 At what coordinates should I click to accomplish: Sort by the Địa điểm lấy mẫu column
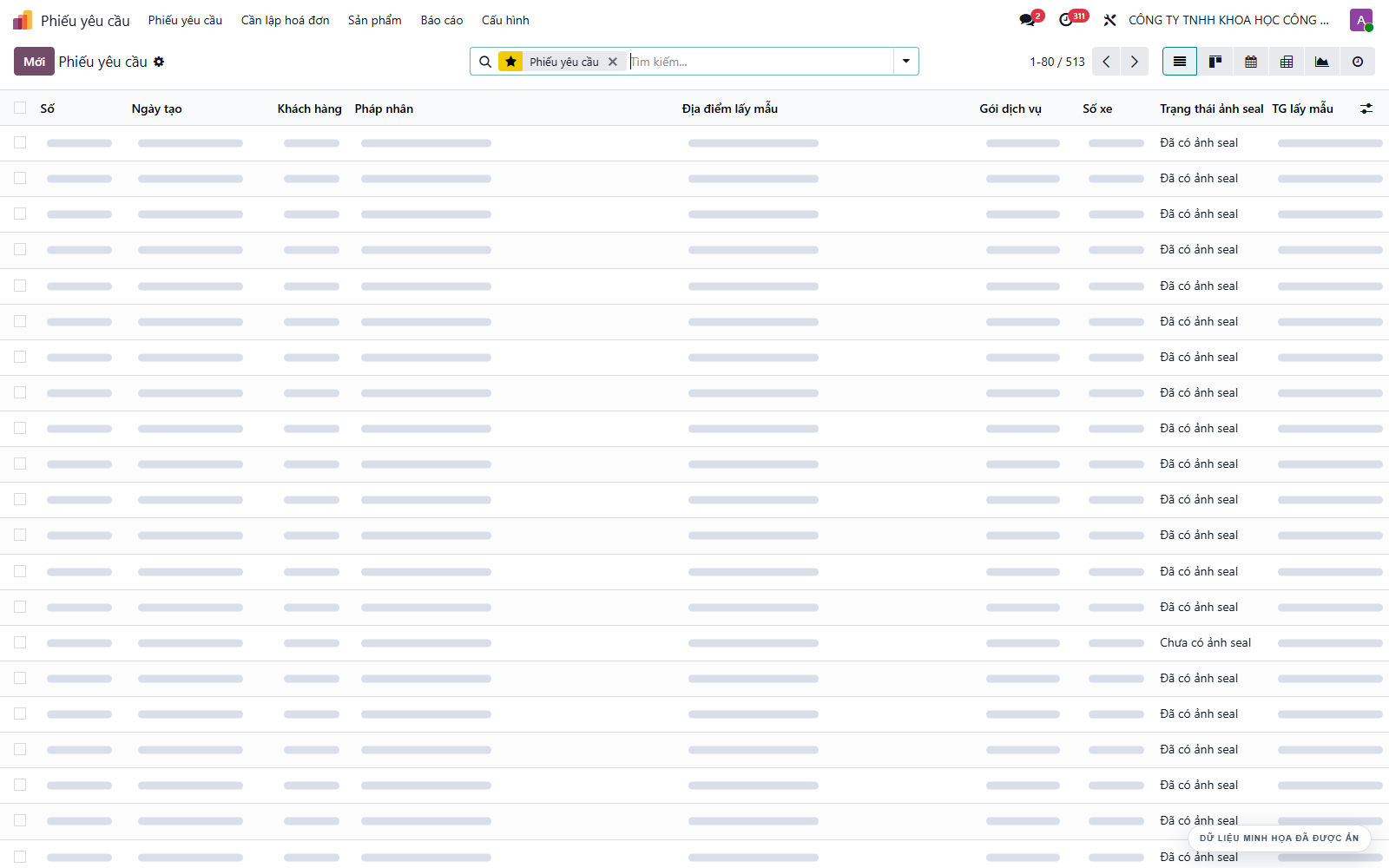pos(730,108)
